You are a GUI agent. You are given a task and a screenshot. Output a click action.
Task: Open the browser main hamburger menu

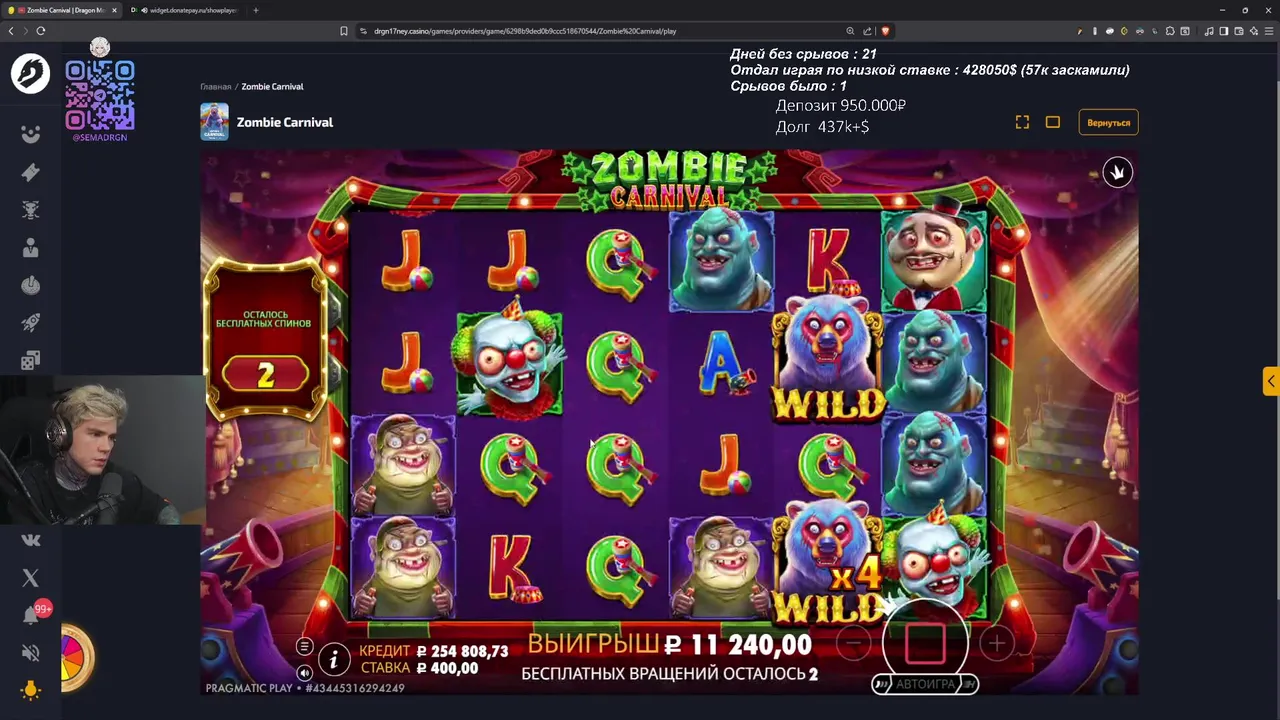[1267, 31]
